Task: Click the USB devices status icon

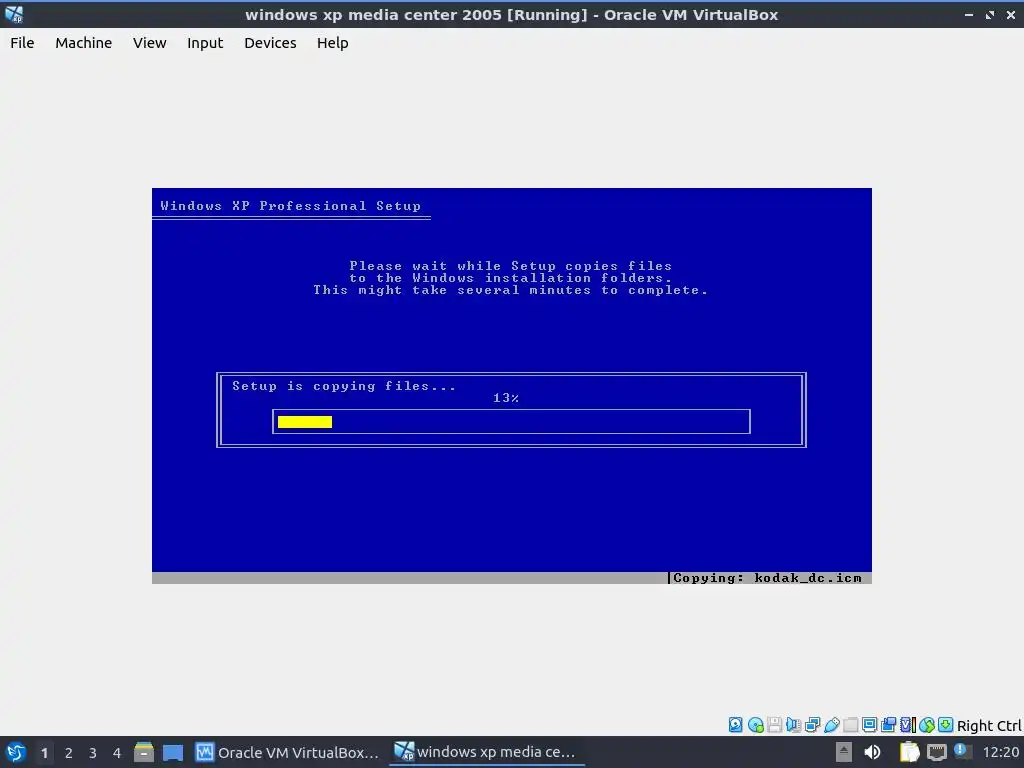Action: point(831,725)
